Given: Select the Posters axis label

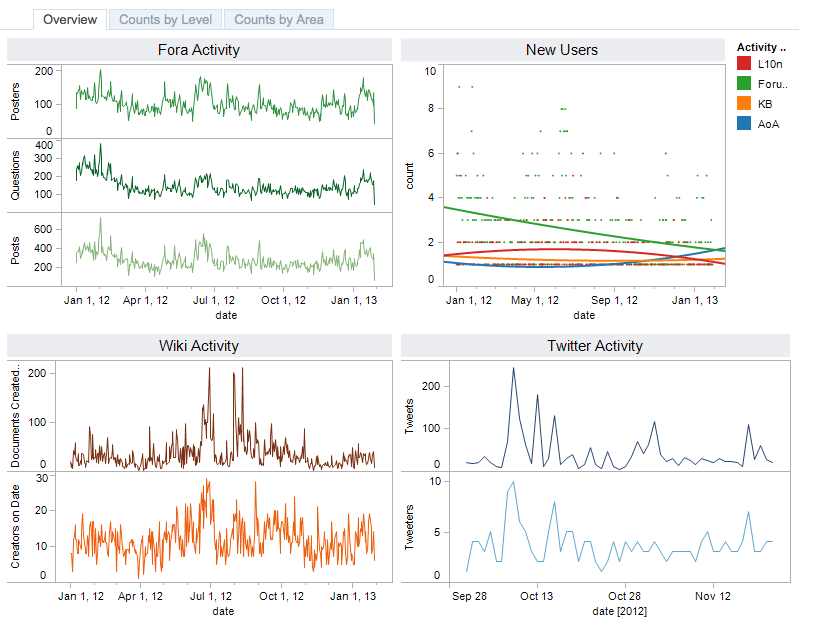Looking at the screenshot, I should (x=15, y=102).
